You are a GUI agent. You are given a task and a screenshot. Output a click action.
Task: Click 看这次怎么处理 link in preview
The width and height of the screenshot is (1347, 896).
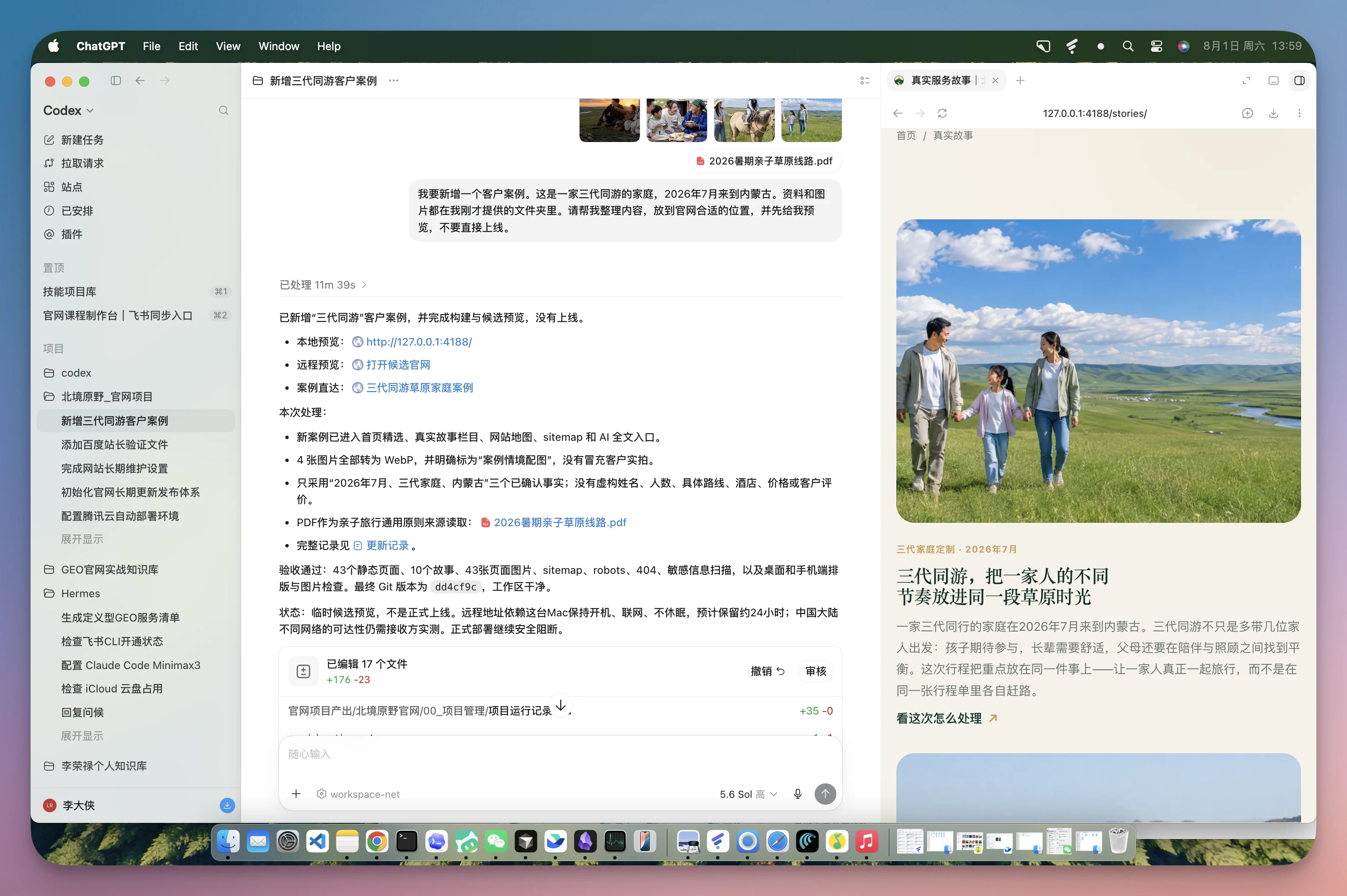click(946, 718)
